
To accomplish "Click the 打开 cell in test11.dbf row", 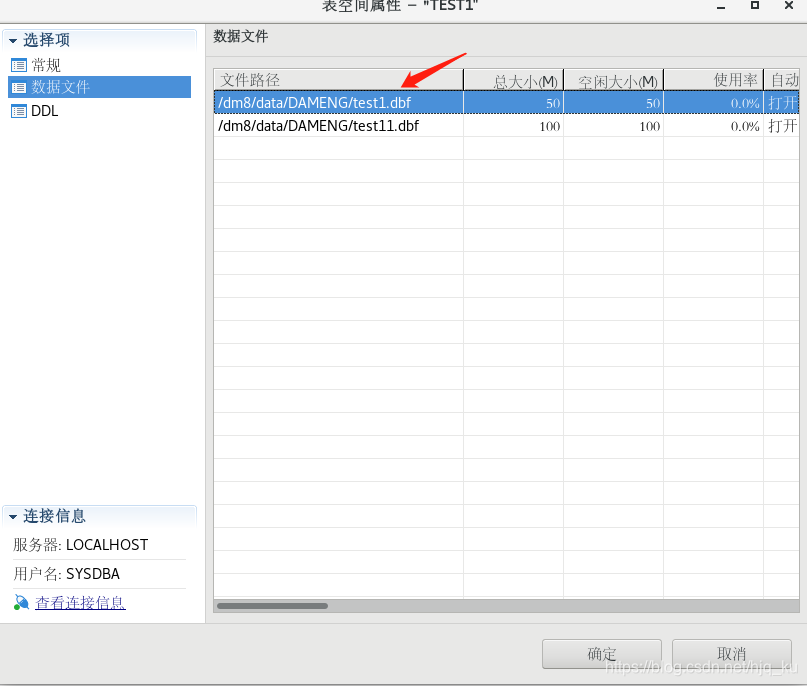I will click(782, 126).
